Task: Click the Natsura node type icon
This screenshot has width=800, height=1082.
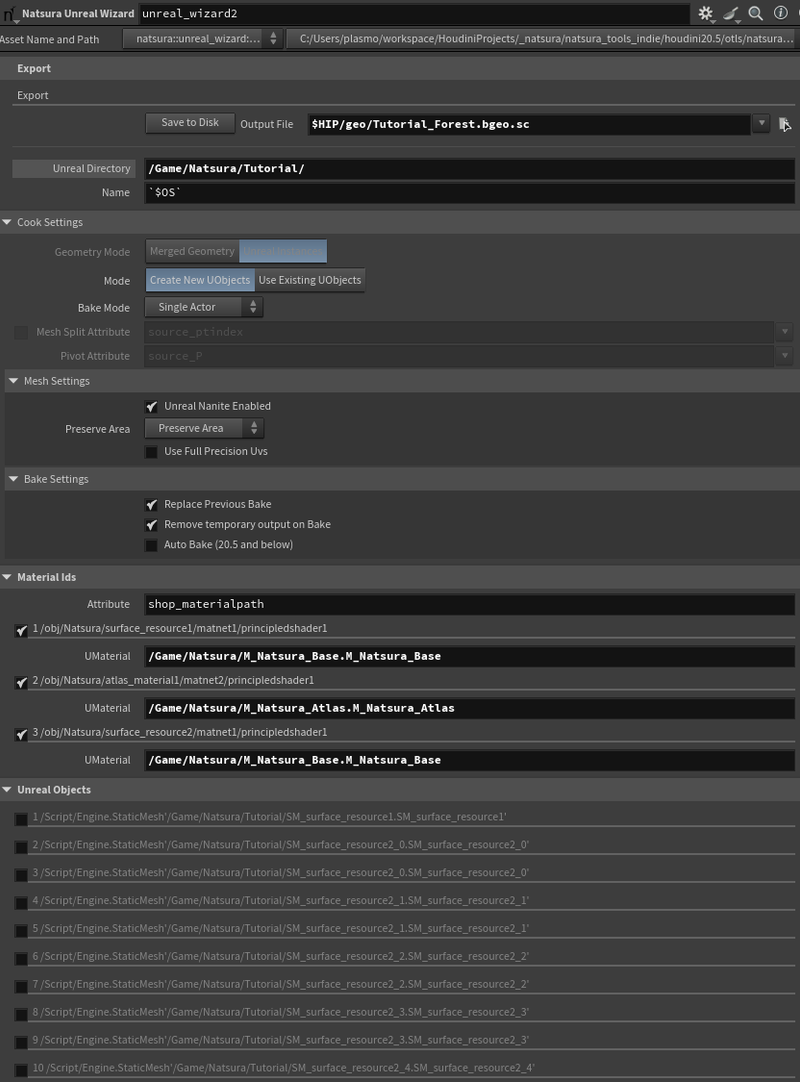Action: coord(9,14)
